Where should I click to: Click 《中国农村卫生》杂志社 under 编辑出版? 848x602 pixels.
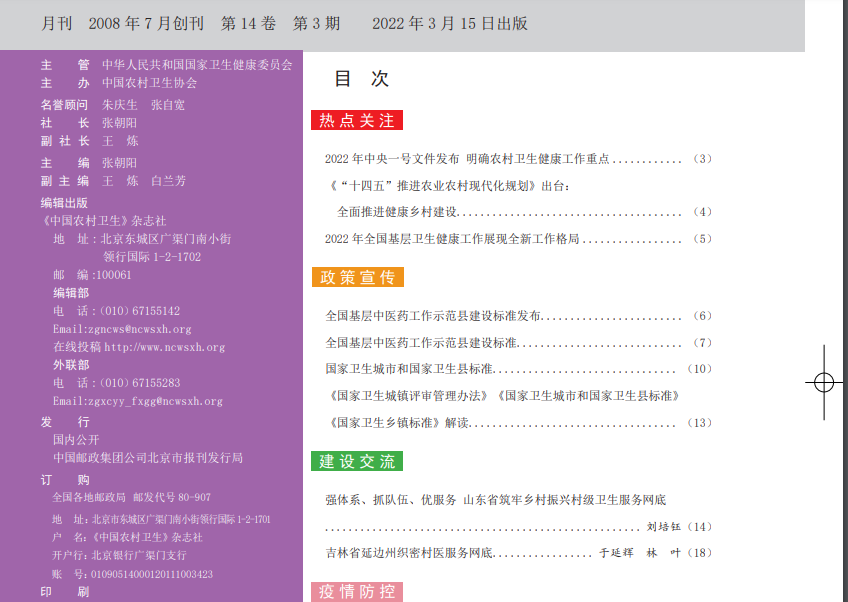103,221
